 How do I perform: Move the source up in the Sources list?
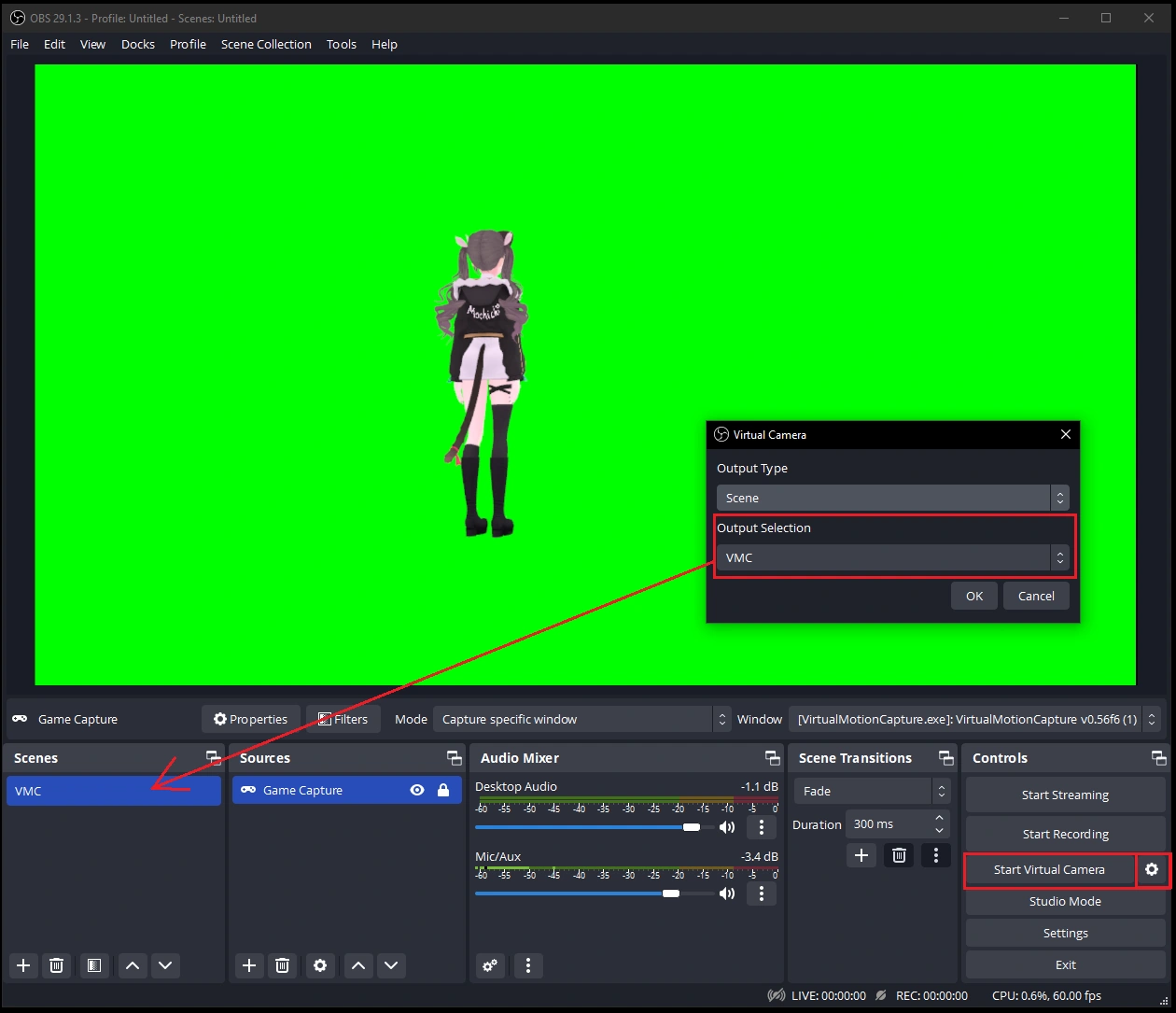coord(358,965)
